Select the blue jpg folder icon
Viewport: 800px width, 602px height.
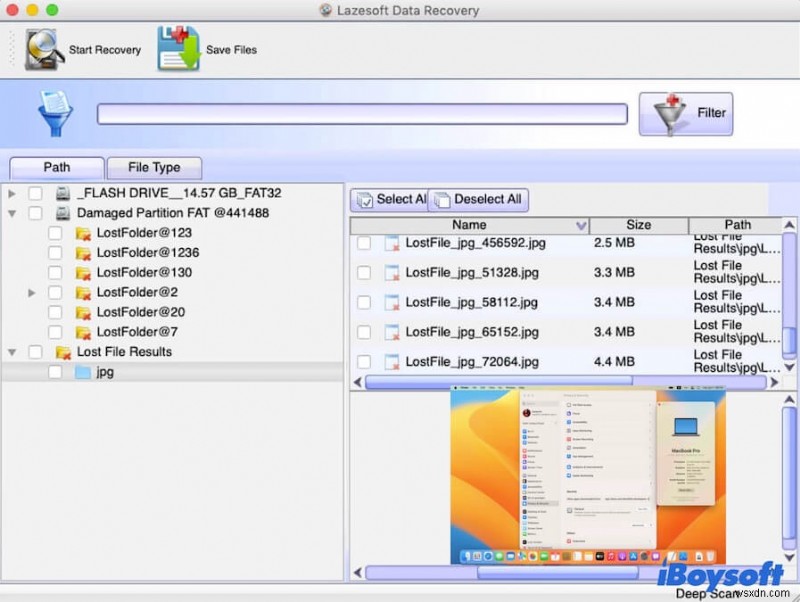point(83,372)
